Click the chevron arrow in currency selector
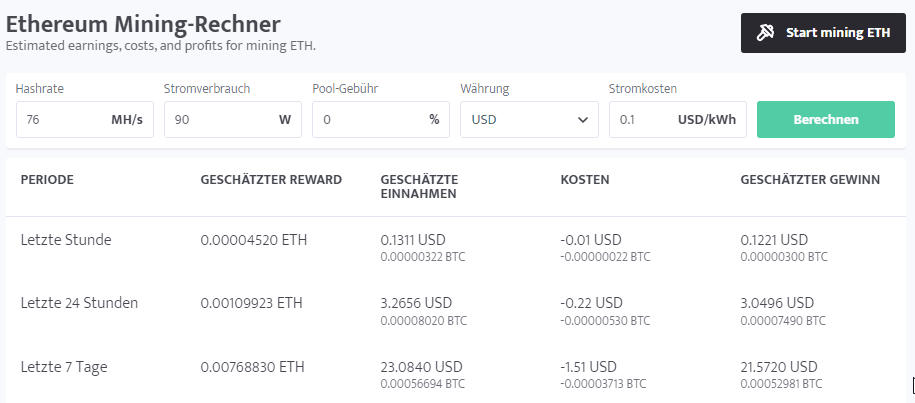Viewport: 915px width, 403px height. point(582,120)
